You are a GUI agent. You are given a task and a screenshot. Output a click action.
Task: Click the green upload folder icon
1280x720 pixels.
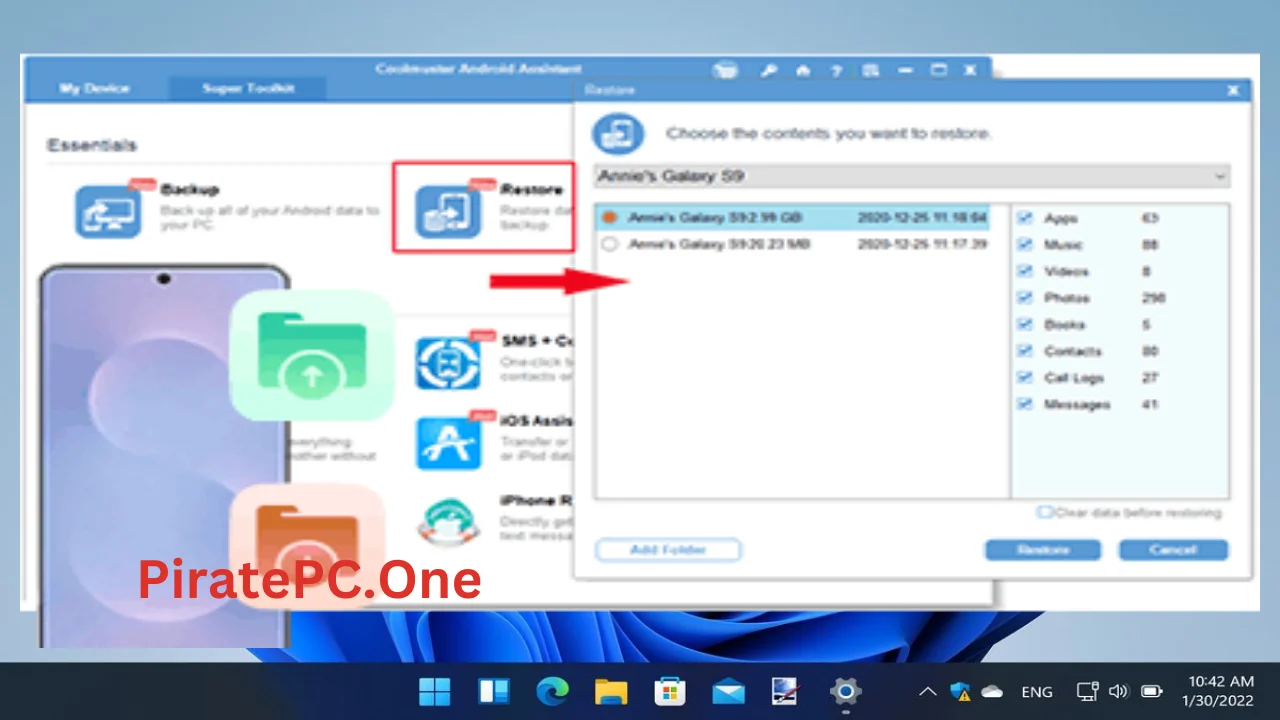tap(313, 355)
